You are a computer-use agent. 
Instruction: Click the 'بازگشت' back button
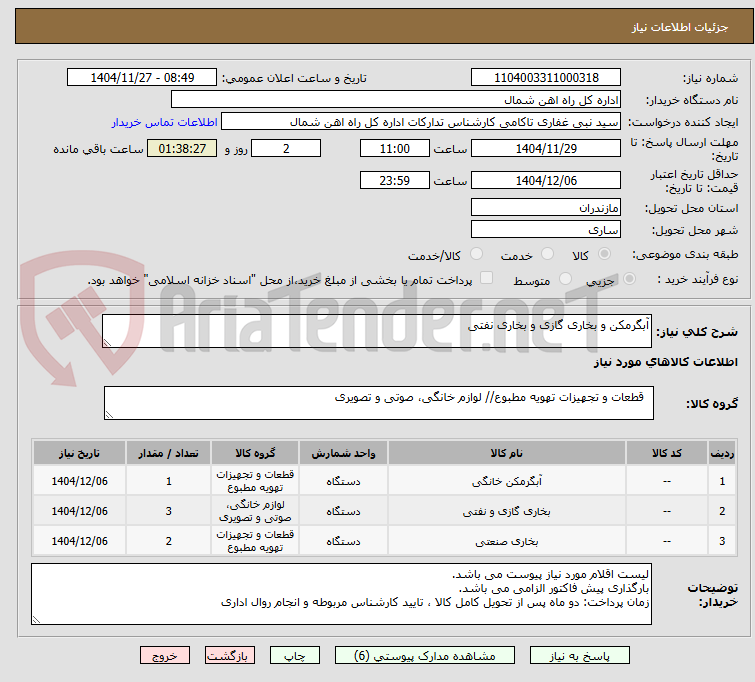click(230, 656)
